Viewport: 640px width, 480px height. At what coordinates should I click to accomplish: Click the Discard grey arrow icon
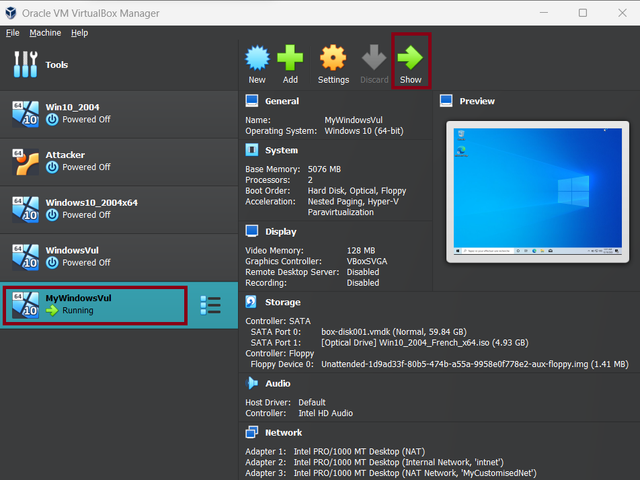point(374,58)
